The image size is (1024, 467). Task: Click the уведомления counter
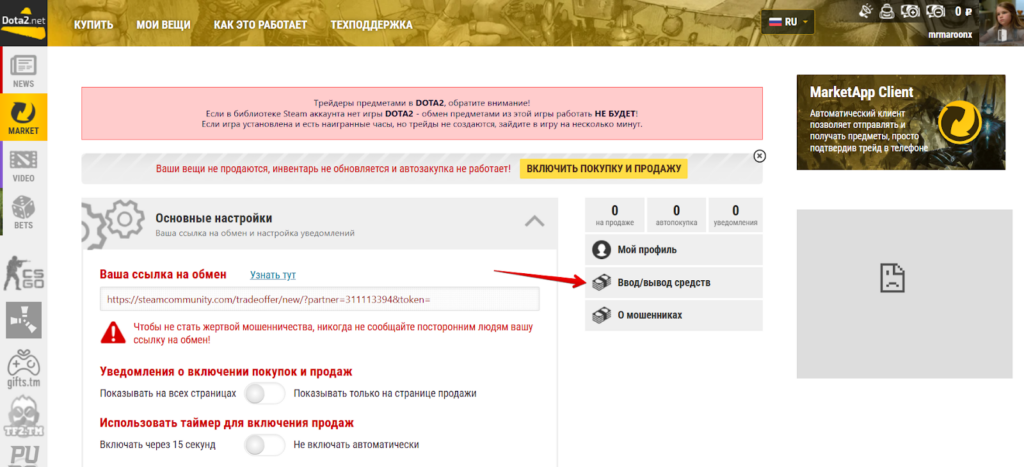[735, 215]
